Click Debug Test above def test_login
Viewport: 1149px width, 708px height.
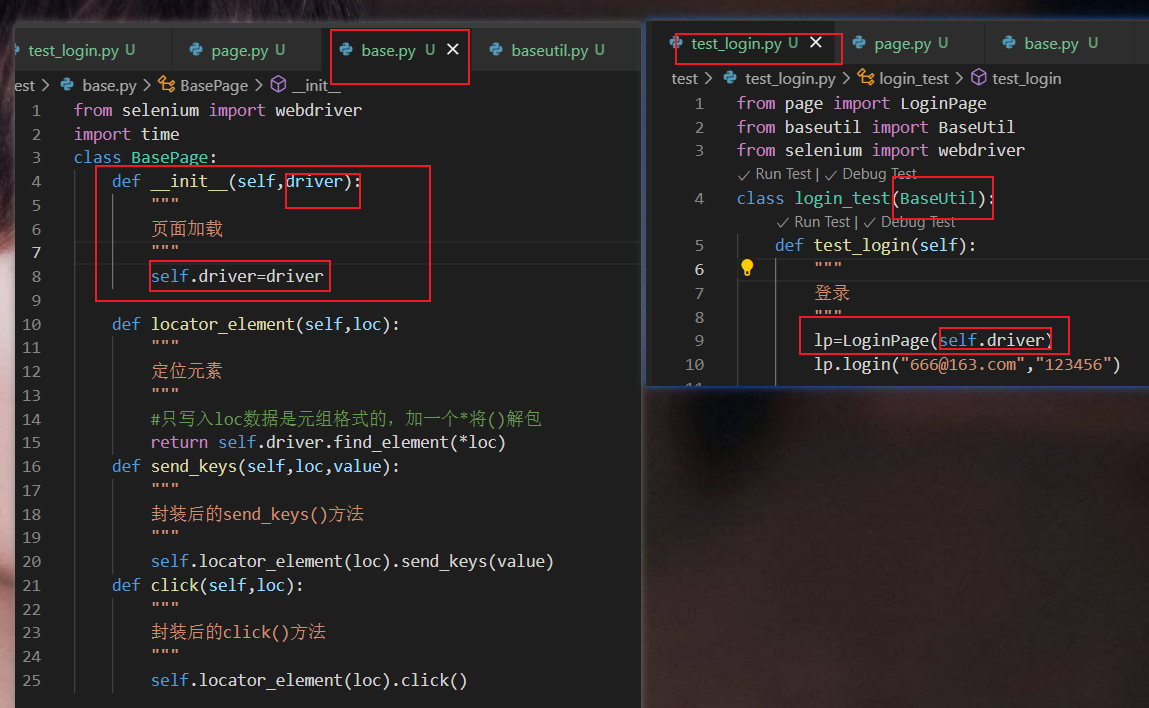pos(909,222)
